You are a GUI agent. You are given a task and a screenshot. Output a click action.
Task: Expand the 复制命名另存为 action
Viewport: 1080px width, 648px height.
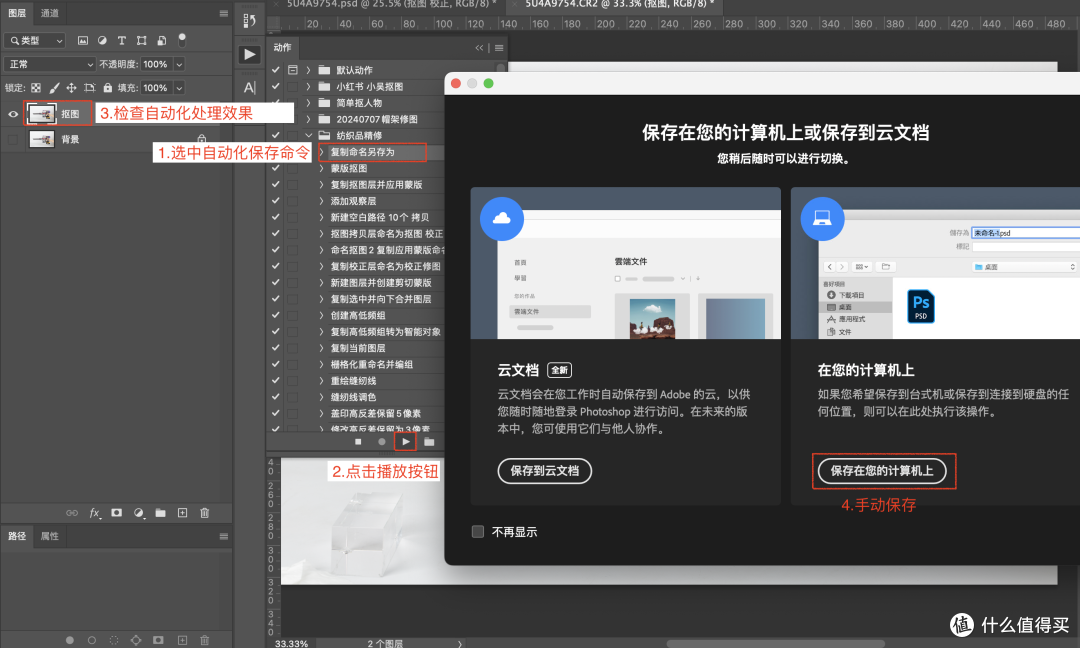click(x=322, y=152)
